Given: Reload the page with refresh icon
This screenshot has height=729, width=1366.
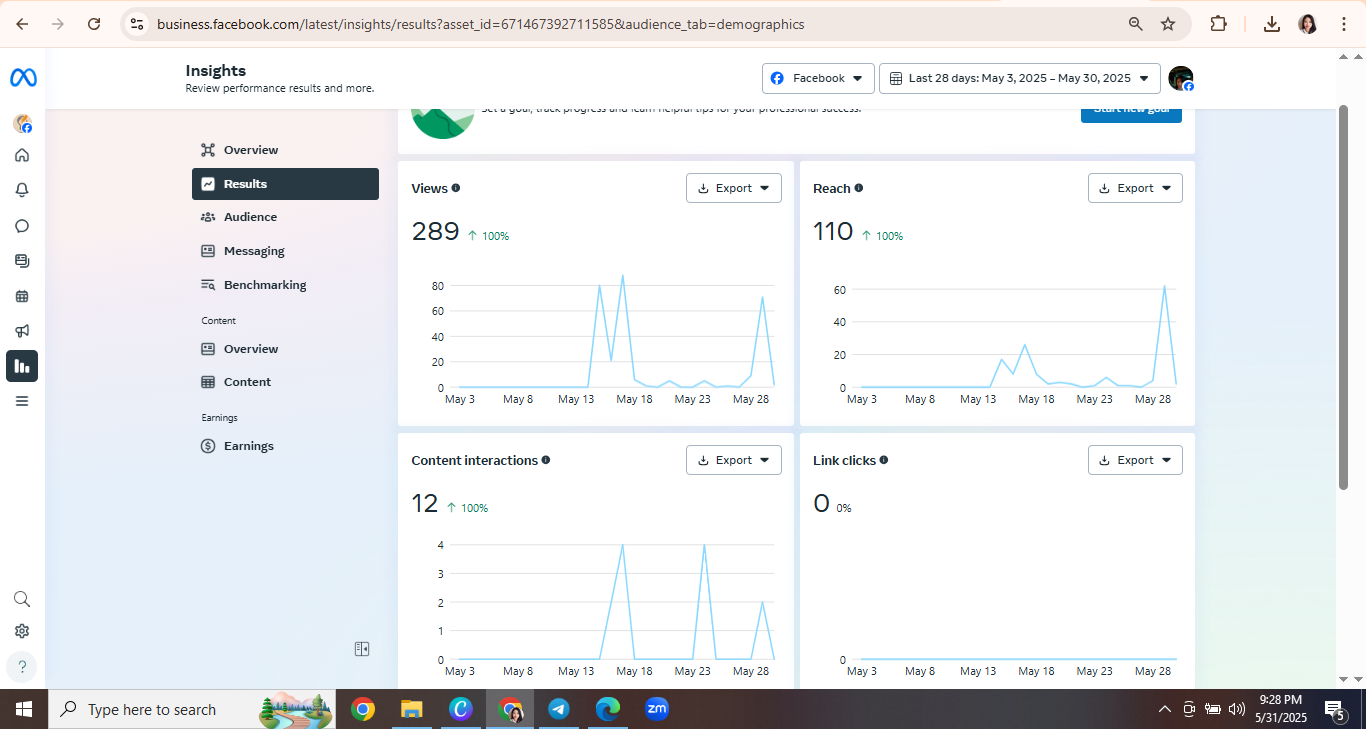Looking at the screenshot, I should click(94, 24).
